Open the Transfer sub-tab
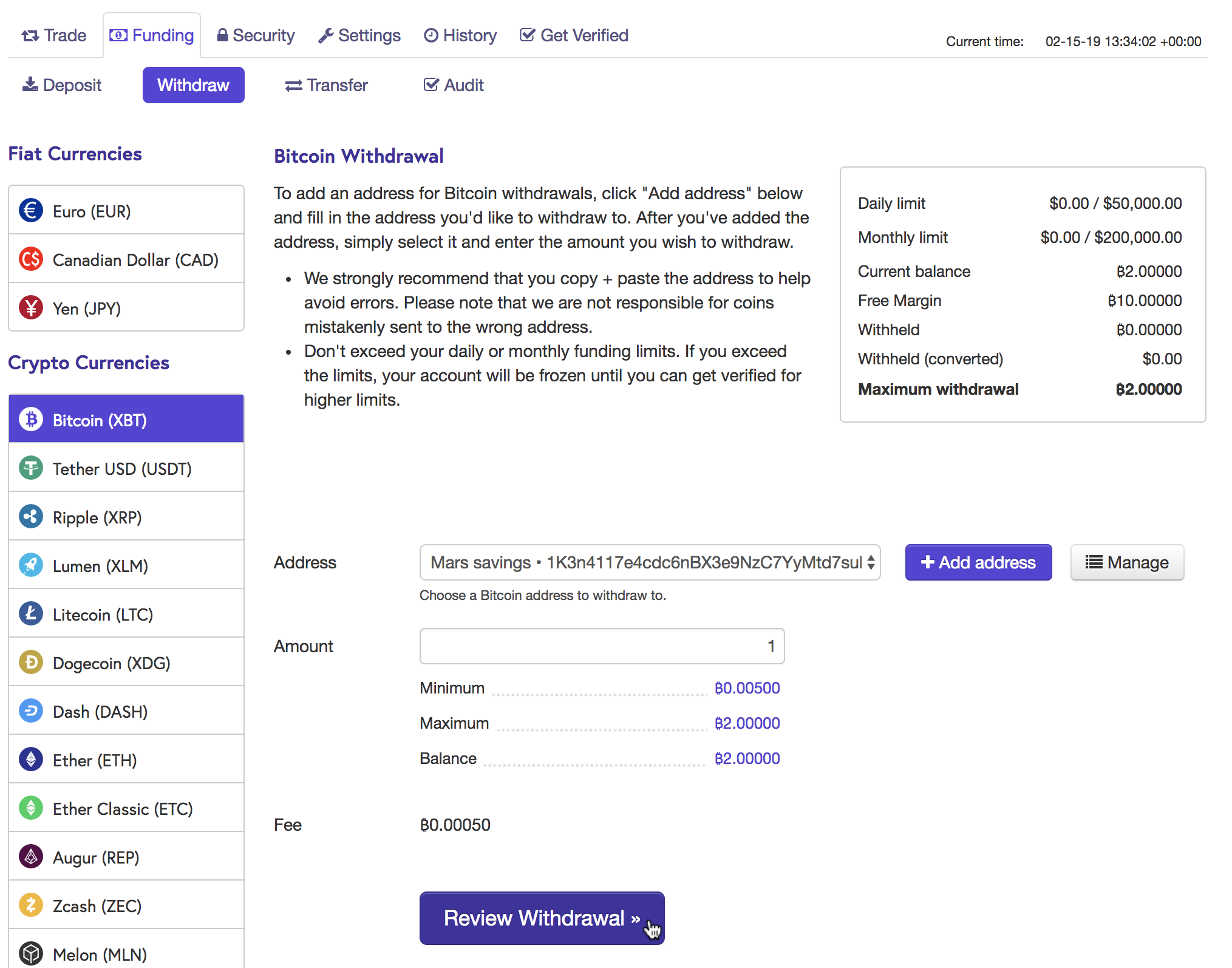Image resolution: width=1232 pixels, height=968 pixels. pyautogui.click(x=327, y=85)
